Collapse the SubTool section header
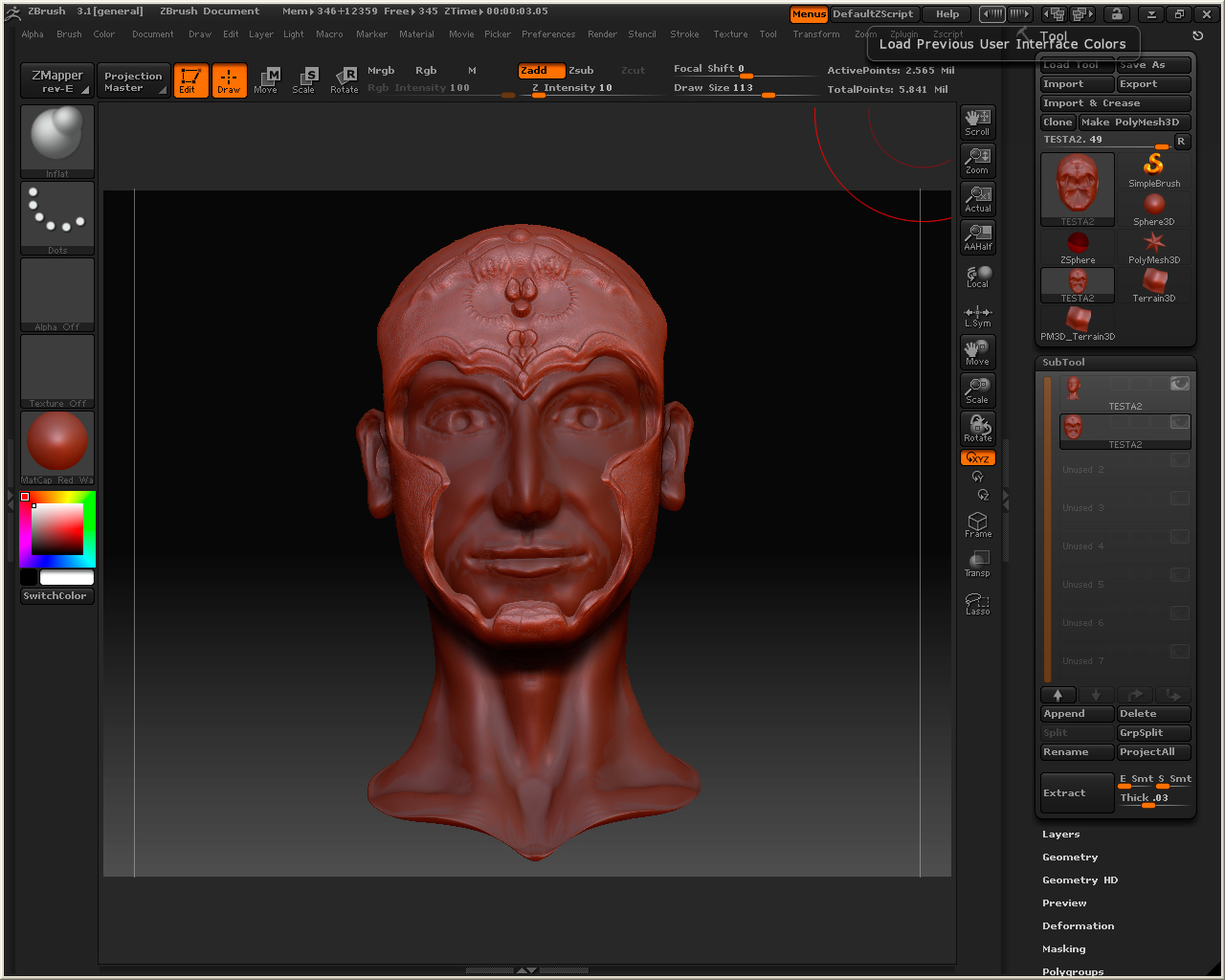The image size is (1225, 980). tap(1063, 363)
